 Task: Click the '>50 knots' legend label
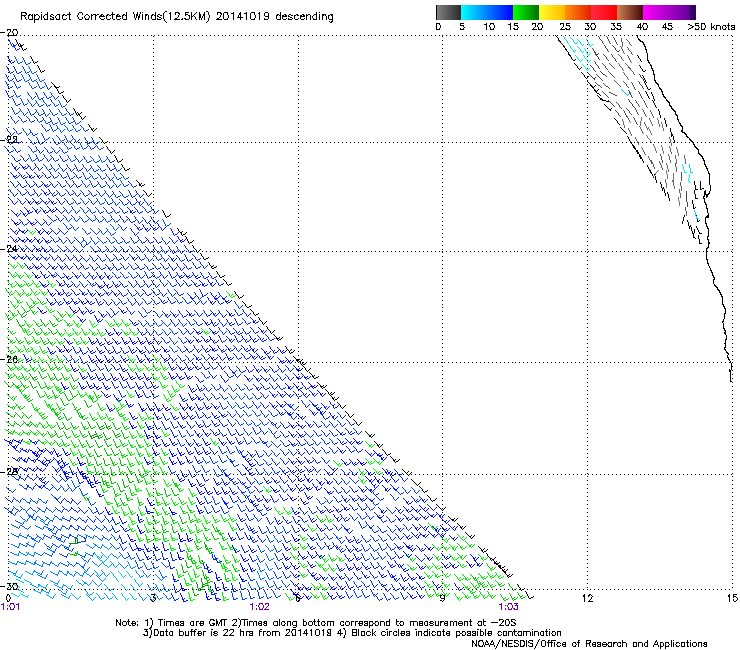[711, 27]
